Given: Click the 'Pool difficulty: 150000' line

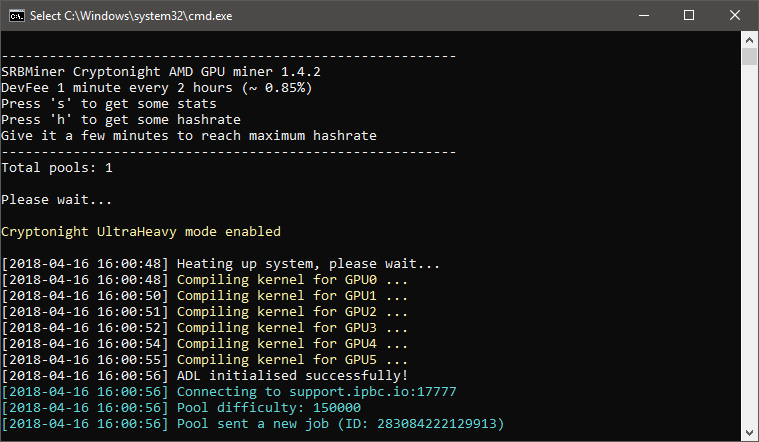Looking at the screenshot, I should tap(268, 408).
